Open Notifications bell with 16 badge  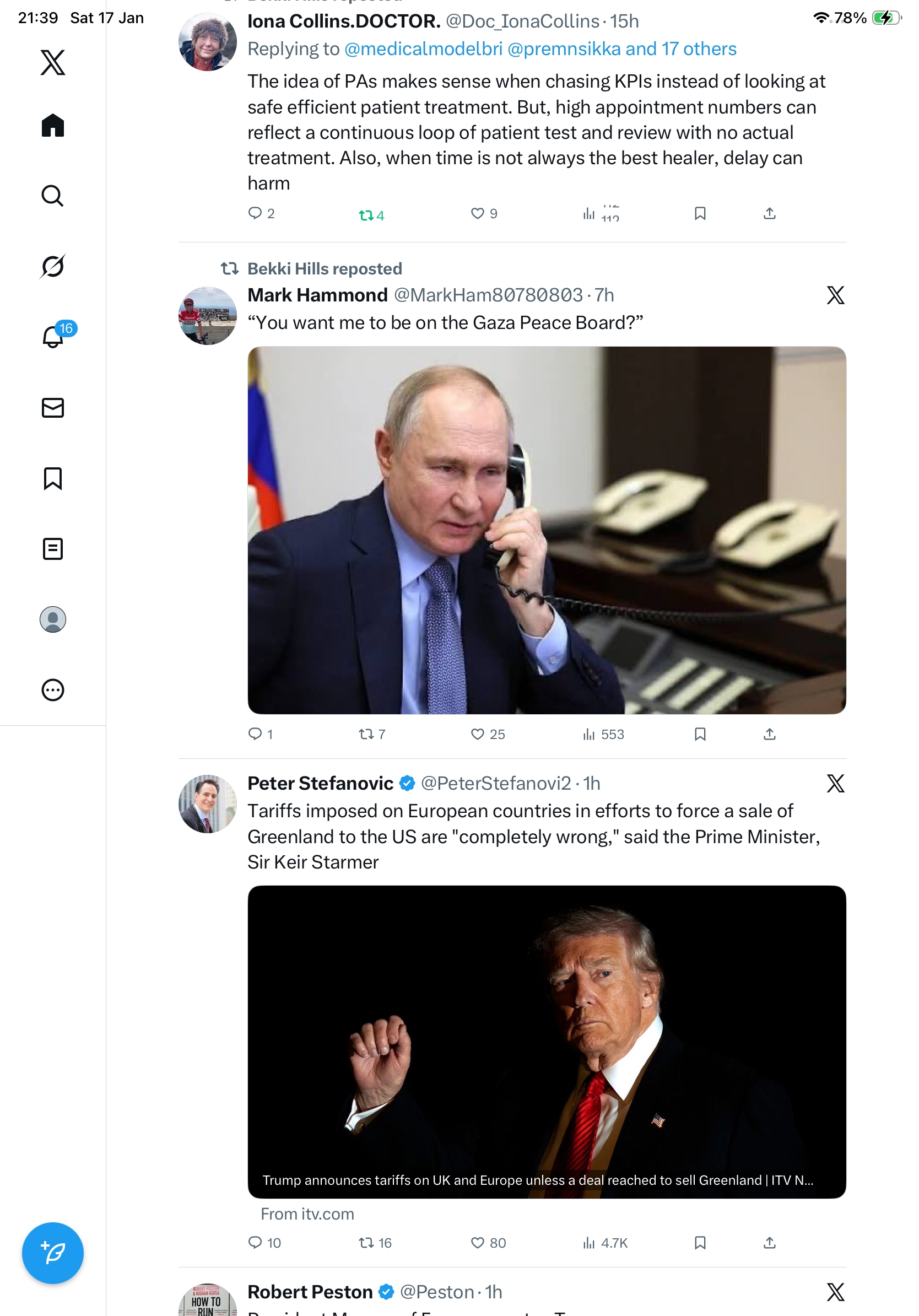[x=53, y=337]
